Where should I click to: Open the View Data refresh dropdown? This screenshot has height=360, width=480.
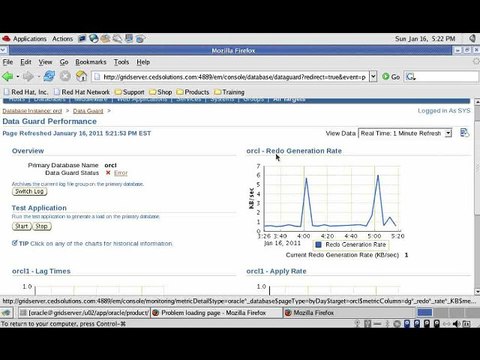(x=405, y=133)
